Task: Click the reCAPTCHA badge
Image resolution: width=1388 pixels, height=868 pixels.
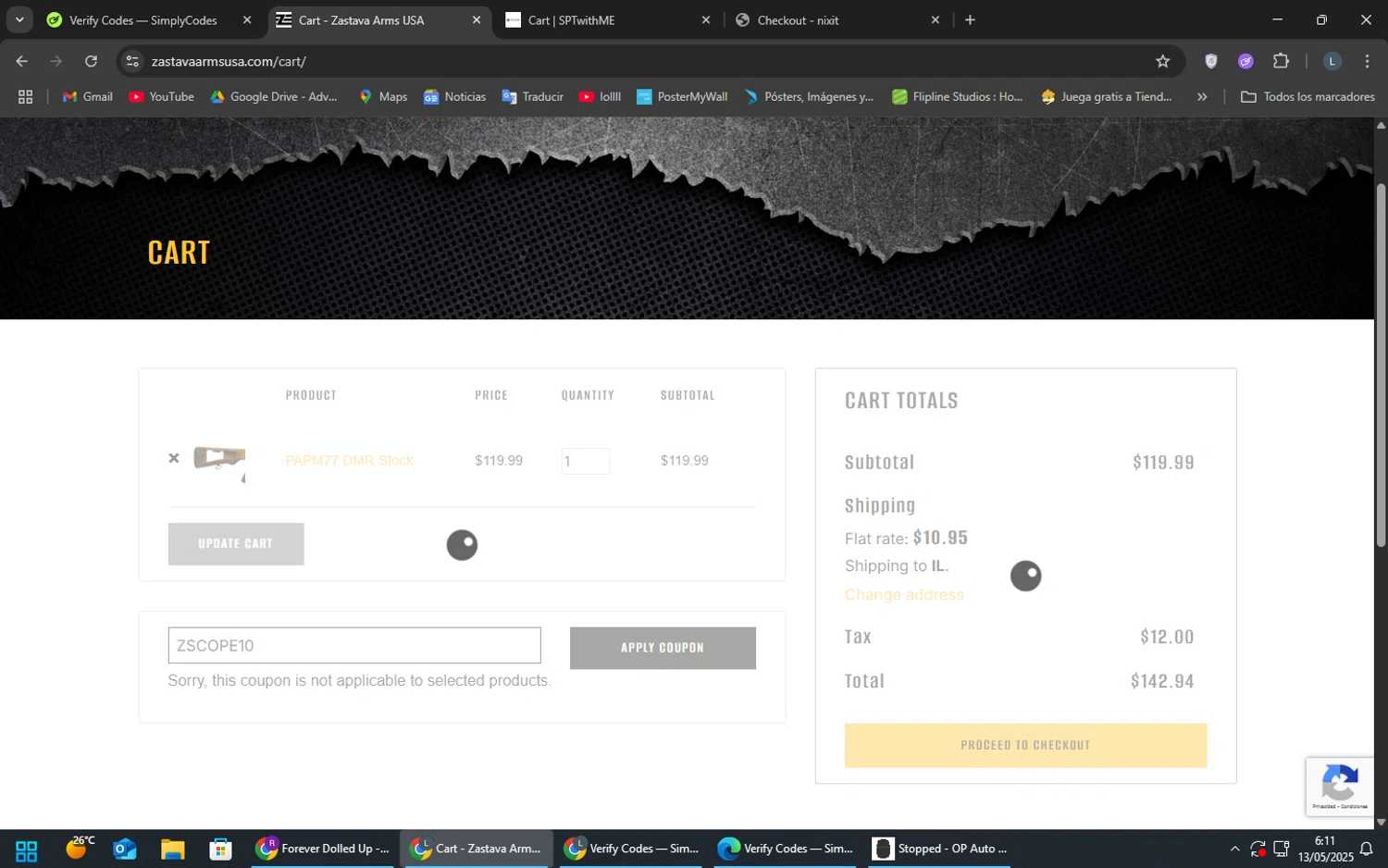Action: [x=1340, y=787]
